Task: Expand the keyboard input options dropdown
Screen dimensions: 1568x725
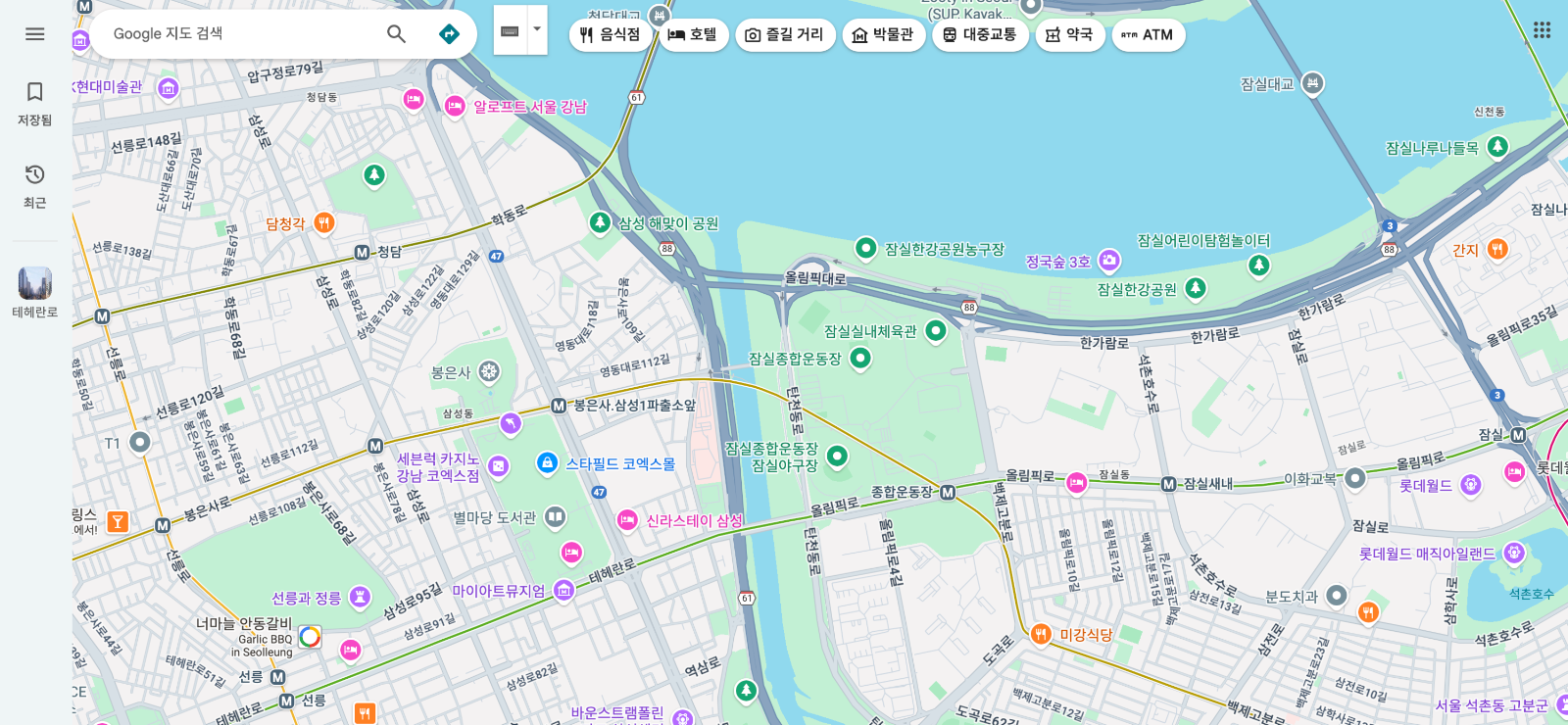Action: [537, 30]
